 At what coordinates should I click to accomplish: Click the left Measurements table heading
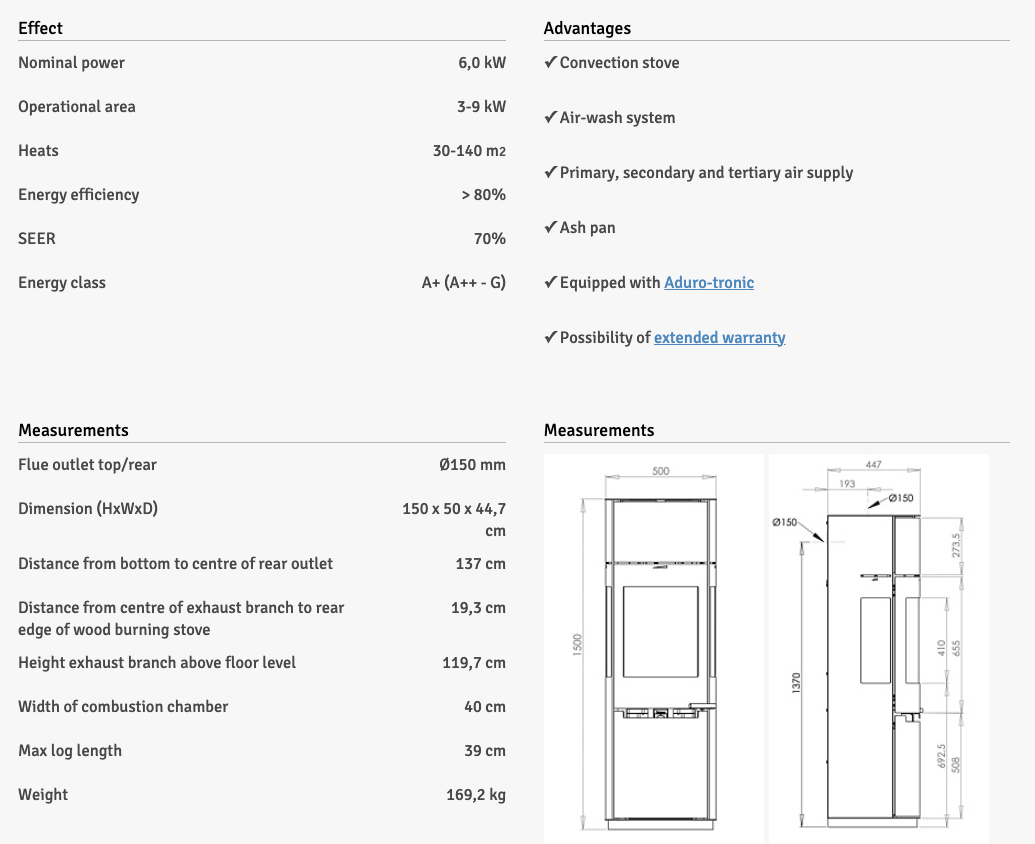(x=73, y=430)
